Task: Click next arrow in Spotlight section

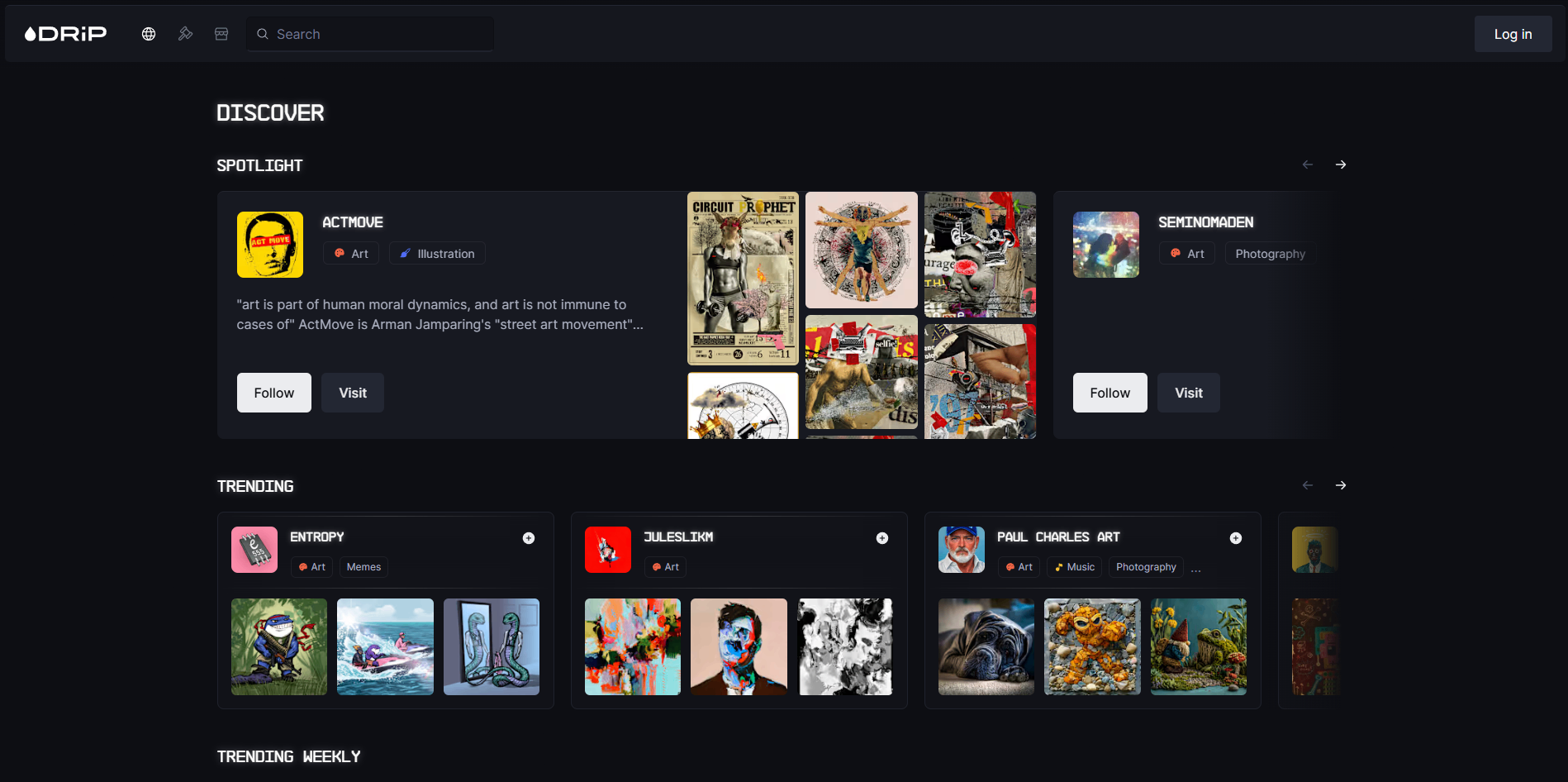Action: tap(1341, 165)
